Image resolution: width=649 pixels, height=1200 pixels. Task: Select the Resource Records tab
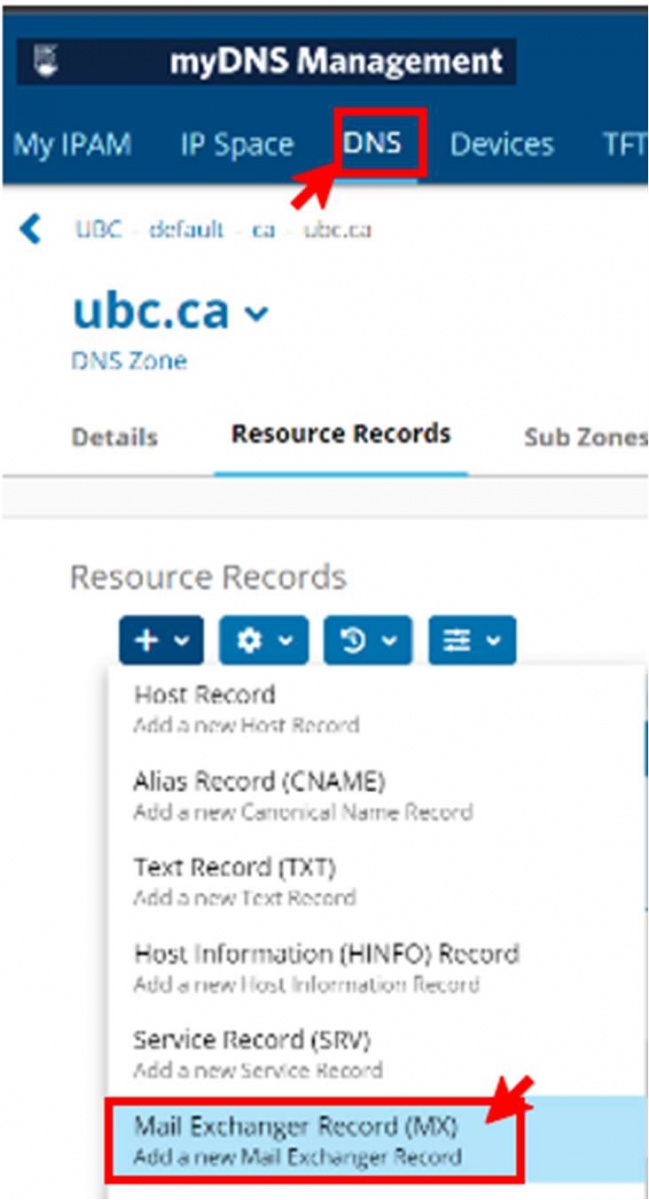click(x=341, y=434)
